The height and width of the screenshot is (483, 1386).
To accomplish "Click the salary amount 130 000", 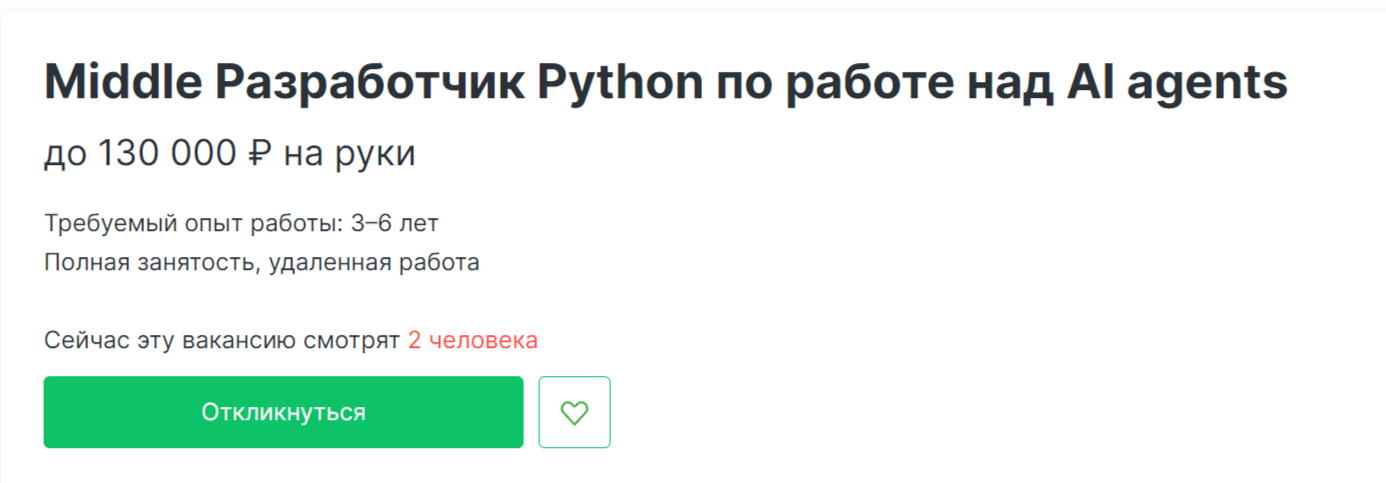I will coord(167,154).
